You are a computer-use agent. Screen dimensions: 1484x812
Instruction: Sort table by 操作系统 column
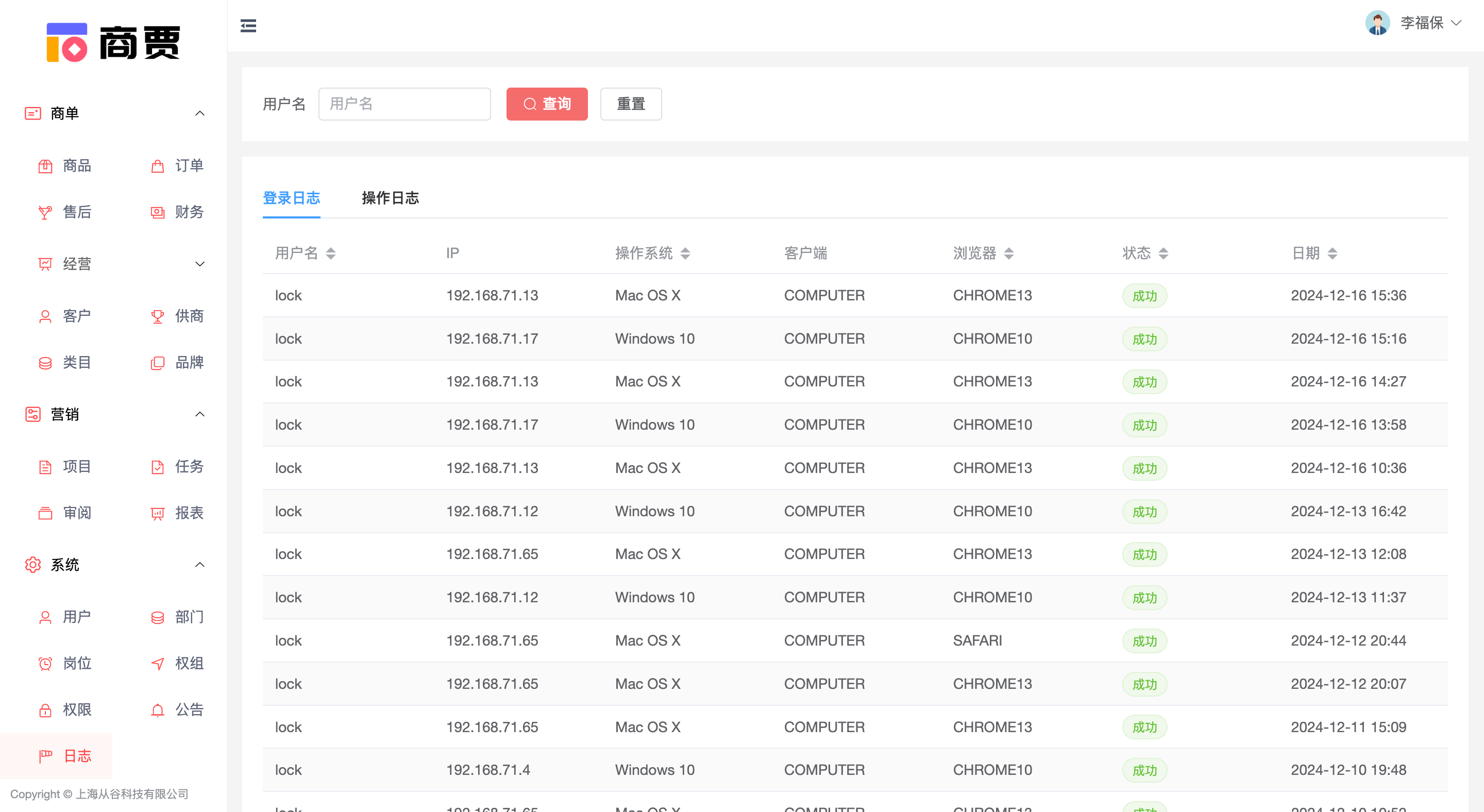point(685,253)
